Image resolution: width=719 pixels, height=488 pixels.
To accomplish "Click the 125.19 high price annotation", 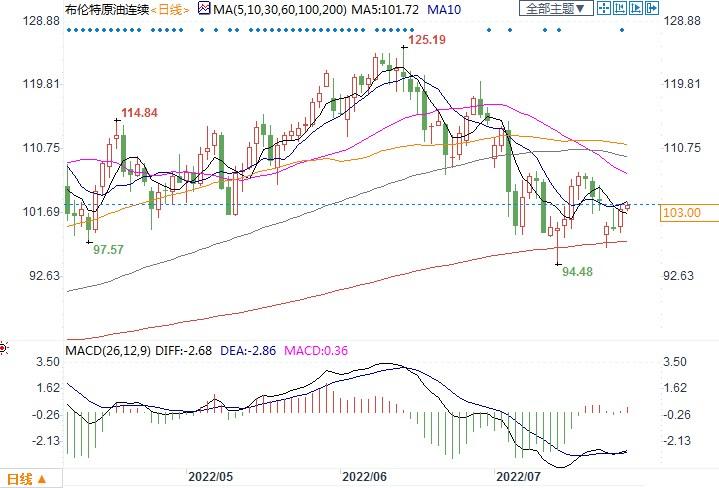I will tap(426, 40).
